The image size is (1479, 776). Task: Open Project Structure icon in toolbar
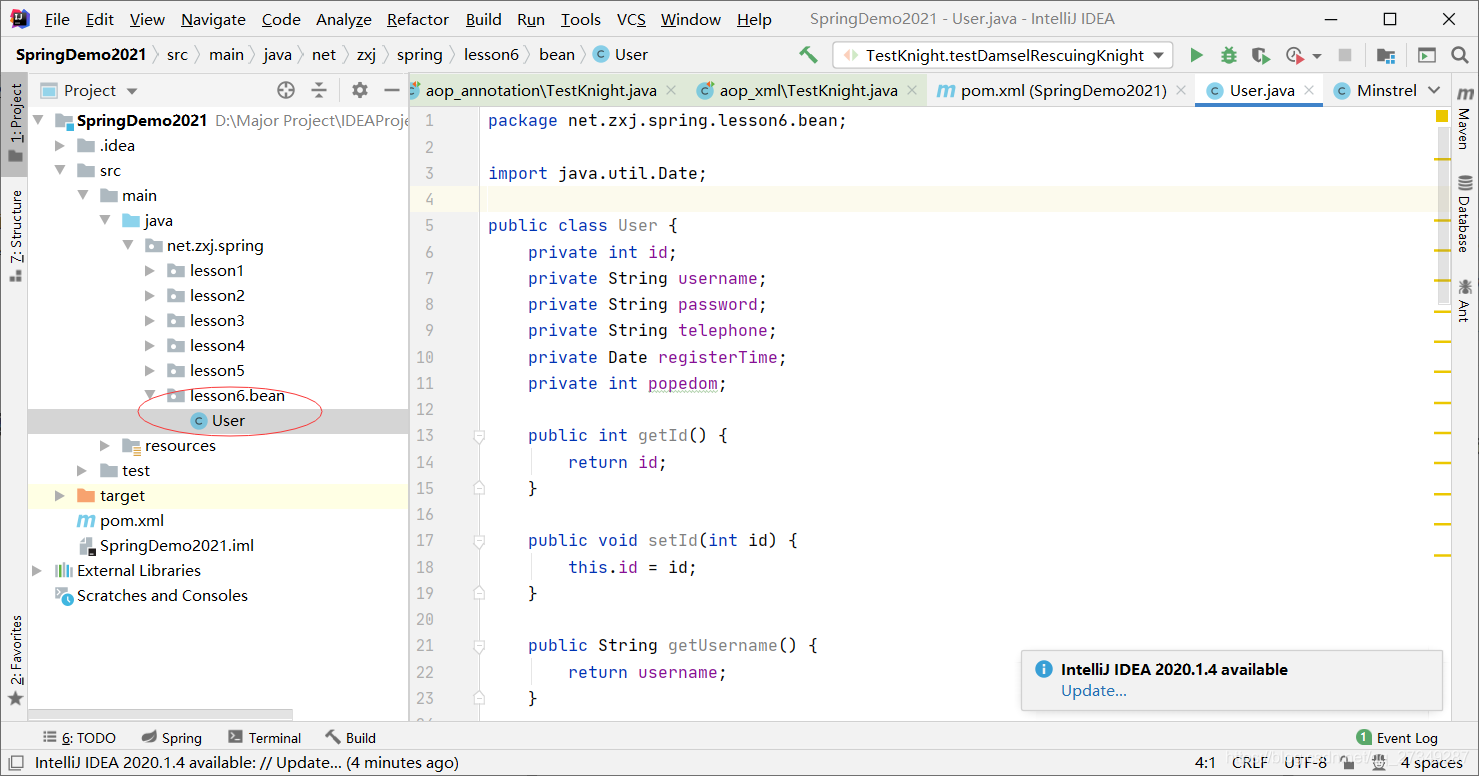pyautogui.click(x=1385, y=55)
